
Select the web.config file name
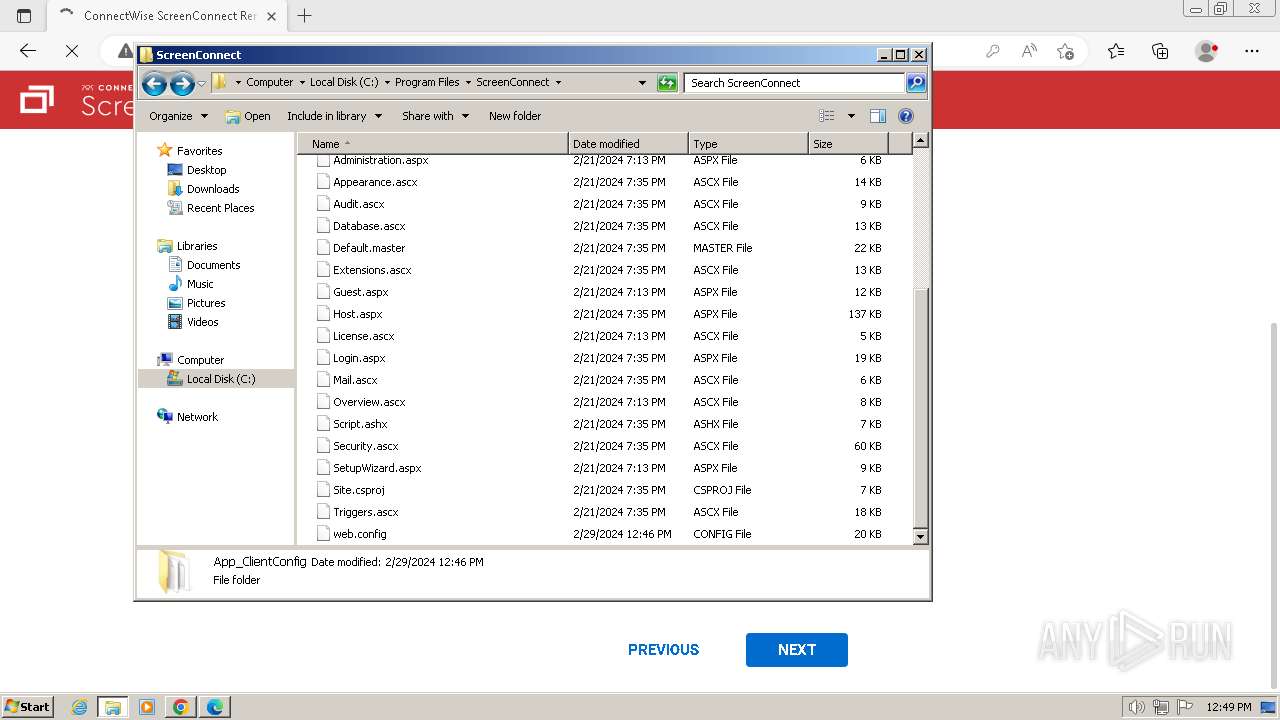pos(360,534)
